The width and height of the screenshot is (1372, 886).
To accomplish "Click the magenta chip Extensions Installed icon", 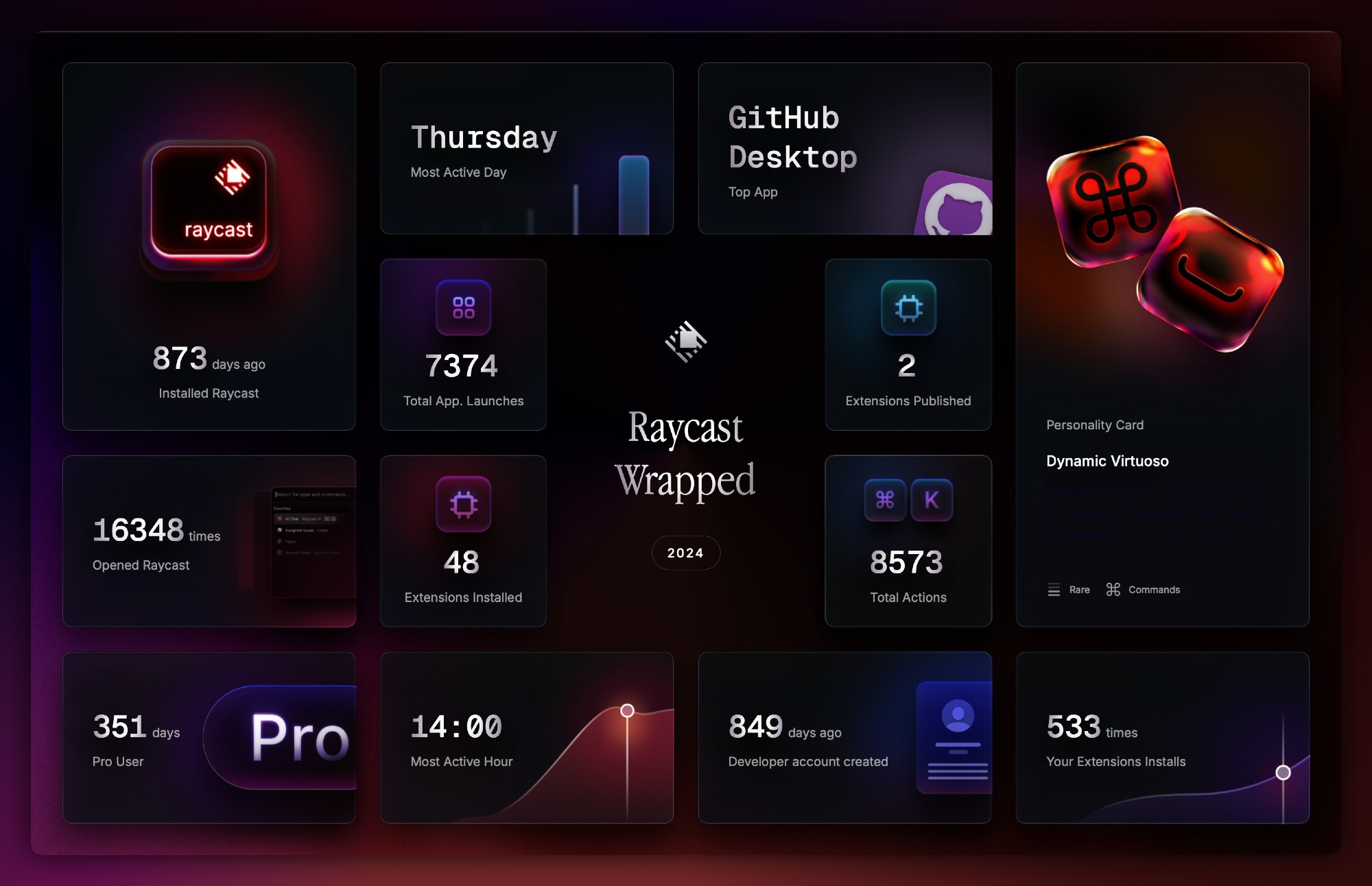I will point(464,504).
